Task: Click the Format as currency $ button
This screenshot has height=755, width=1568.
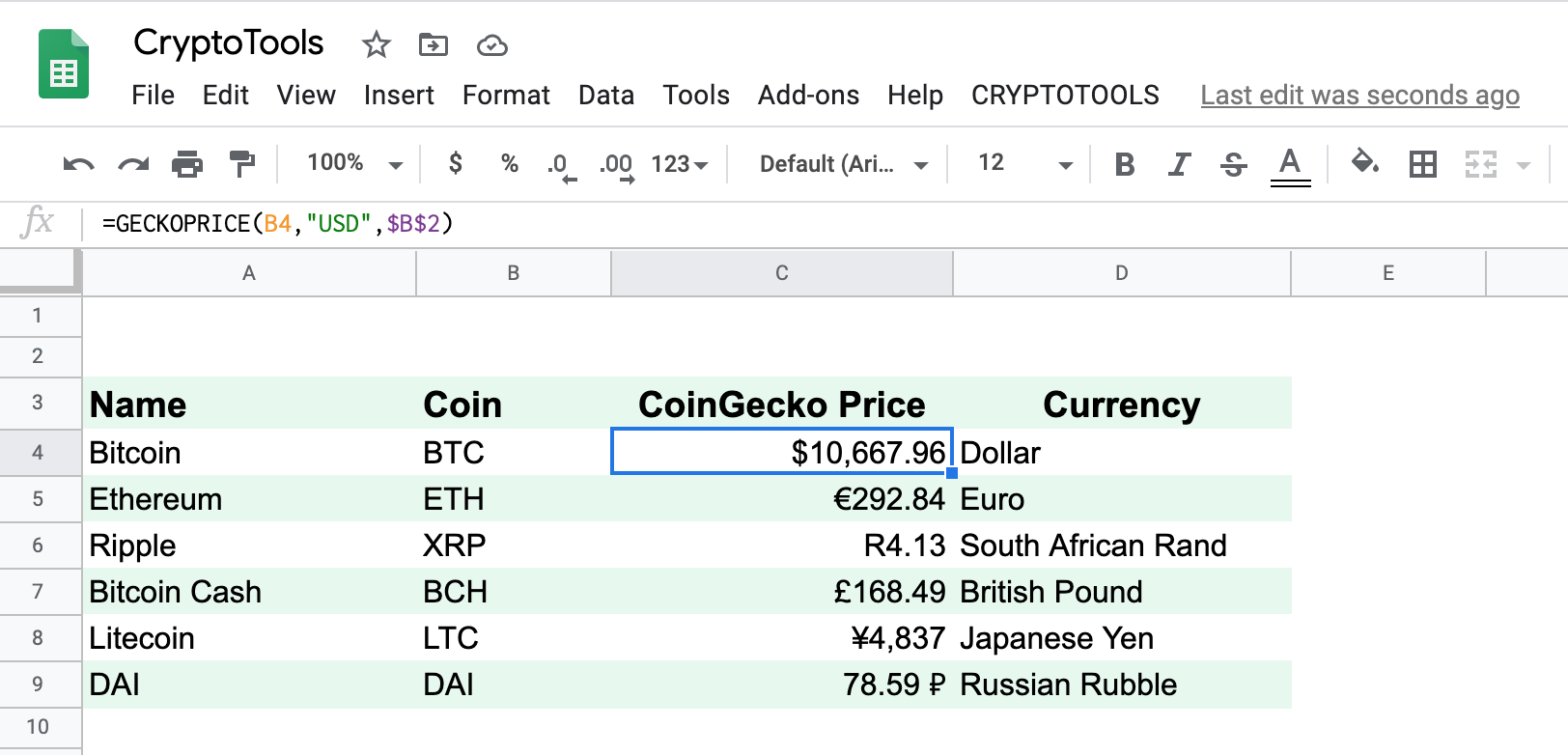Action: click(456, 163)
